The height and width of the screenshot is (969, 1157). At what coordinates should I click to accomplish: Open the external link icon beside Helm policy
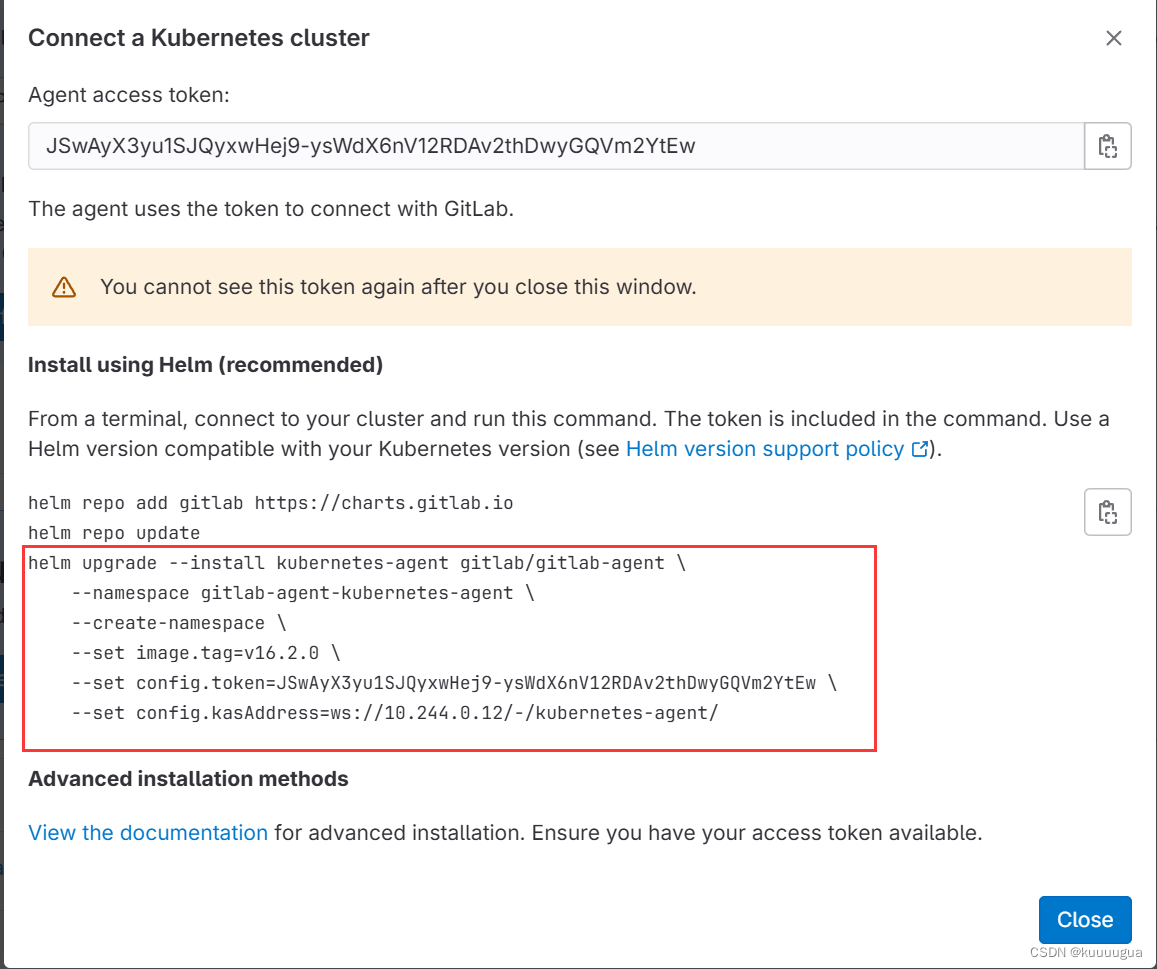pos(920,449)
